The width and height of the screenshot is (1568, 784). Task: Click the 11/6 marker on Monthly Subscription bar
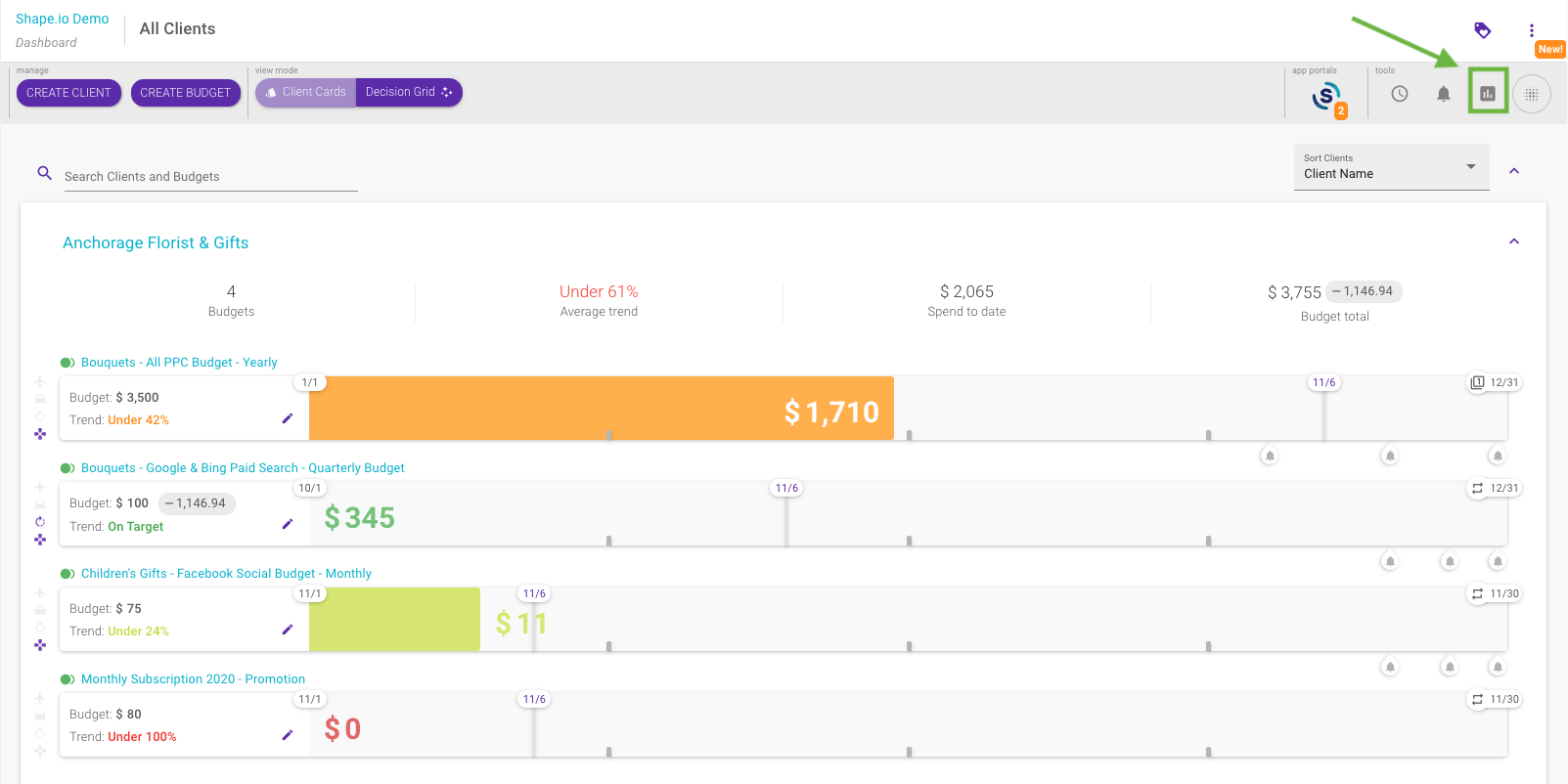[534, 699]
